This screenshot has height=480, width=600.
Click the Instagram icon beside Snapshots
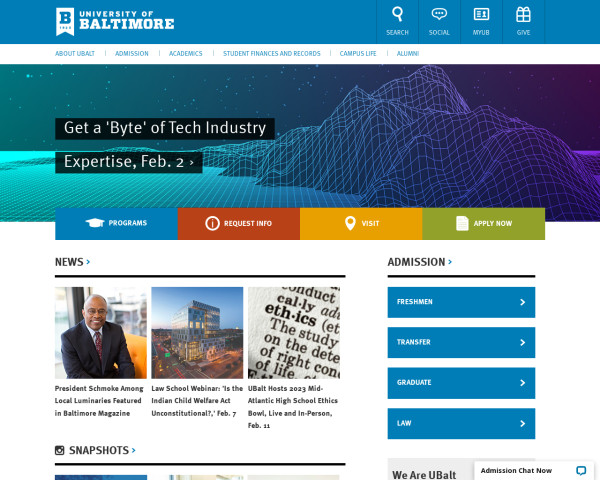click(60, 450)
